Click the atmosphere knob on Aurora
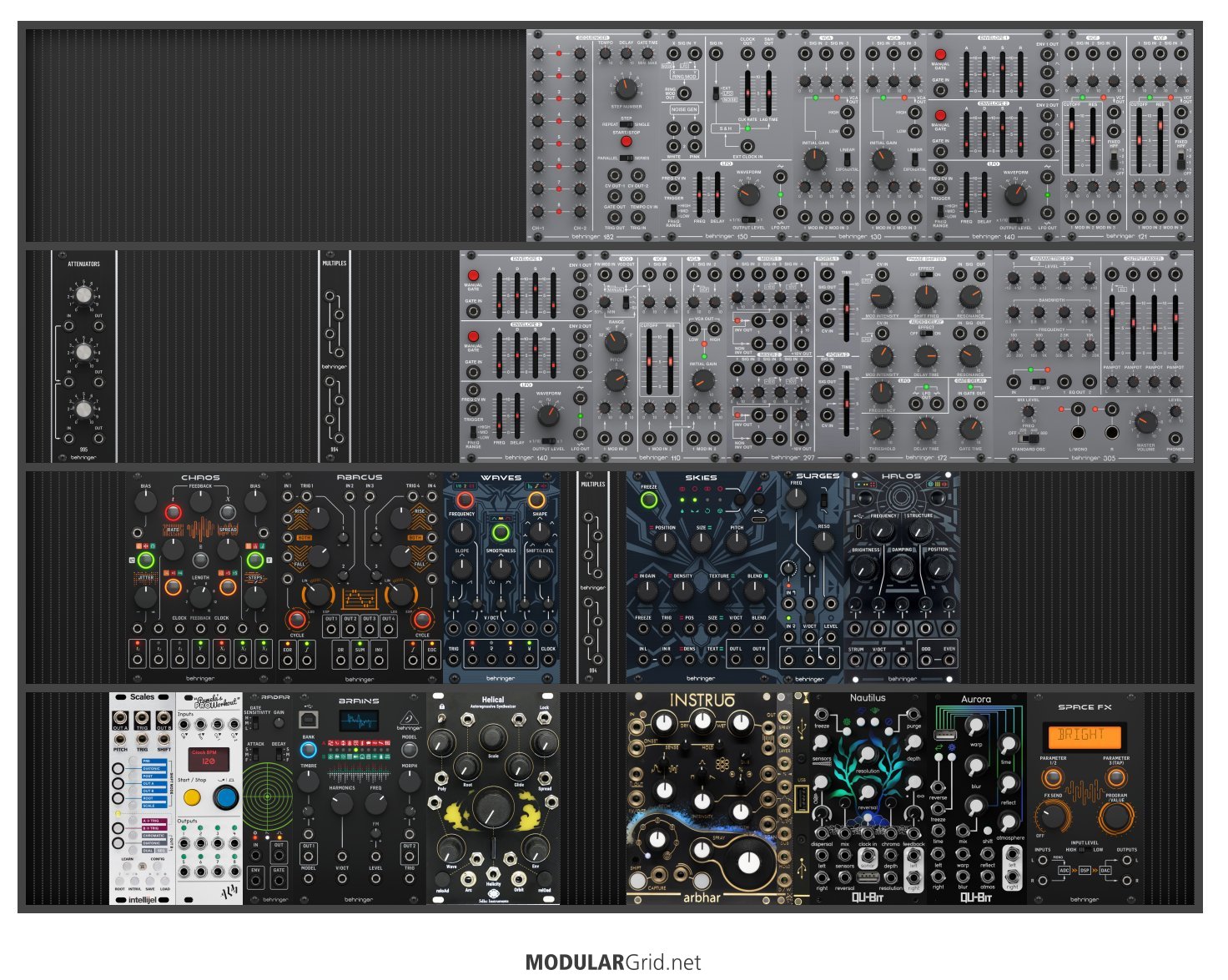This screenshot has height=980, width=1228. tap(1009, 821)
